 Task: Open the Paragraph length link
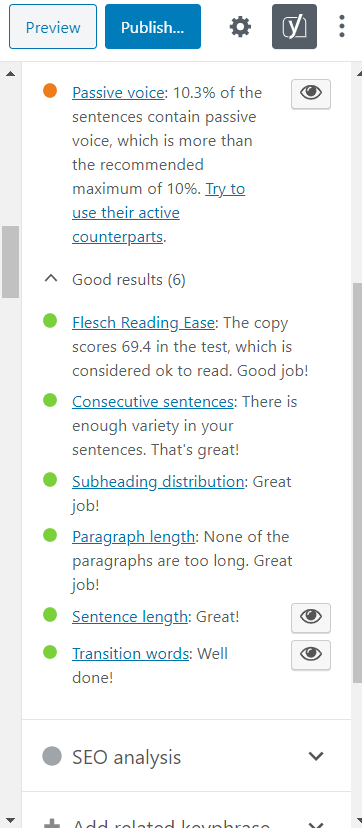(134, 537)
